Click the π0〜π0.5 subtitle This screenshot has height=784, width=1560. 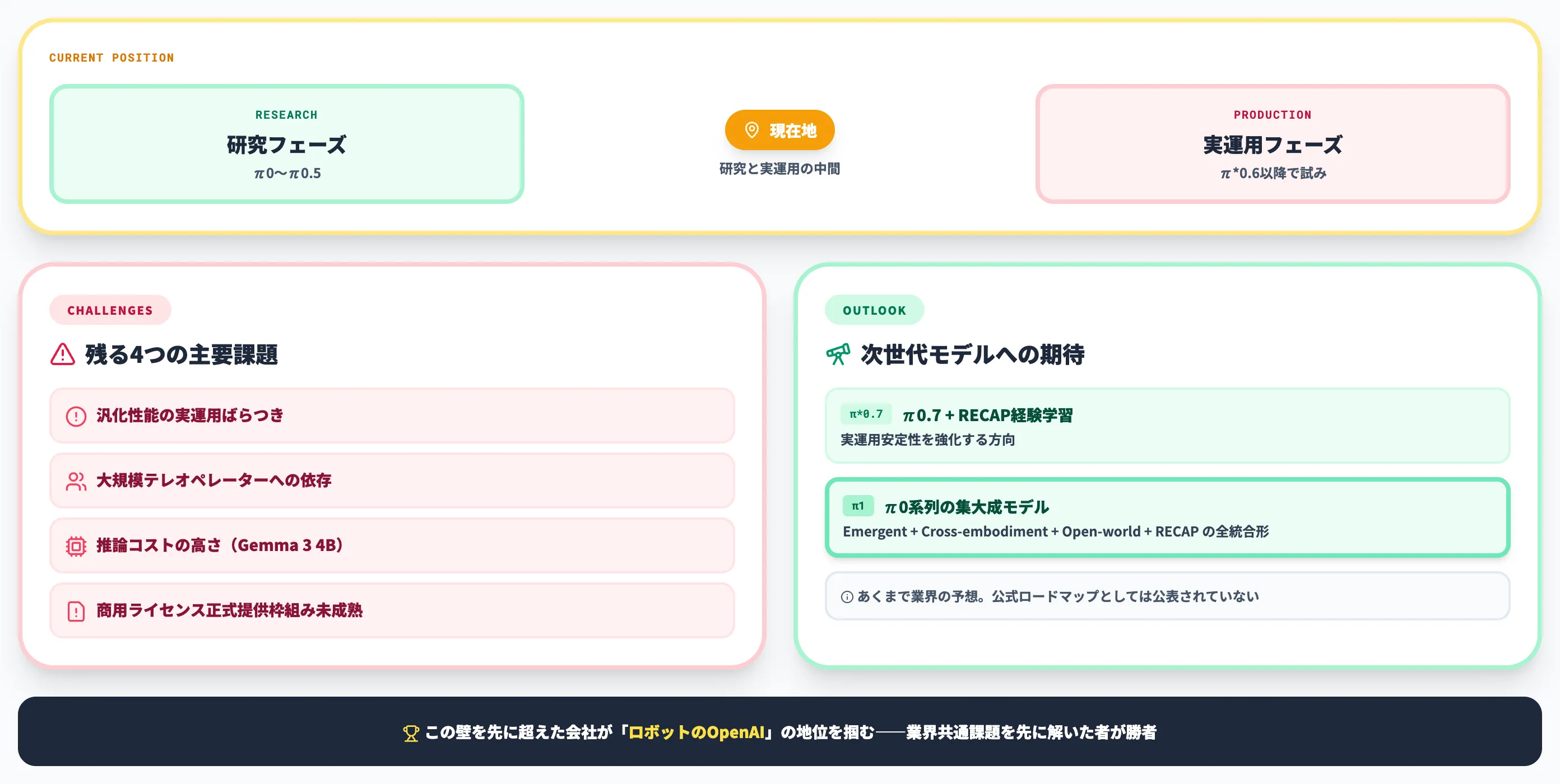pos(287,173)
